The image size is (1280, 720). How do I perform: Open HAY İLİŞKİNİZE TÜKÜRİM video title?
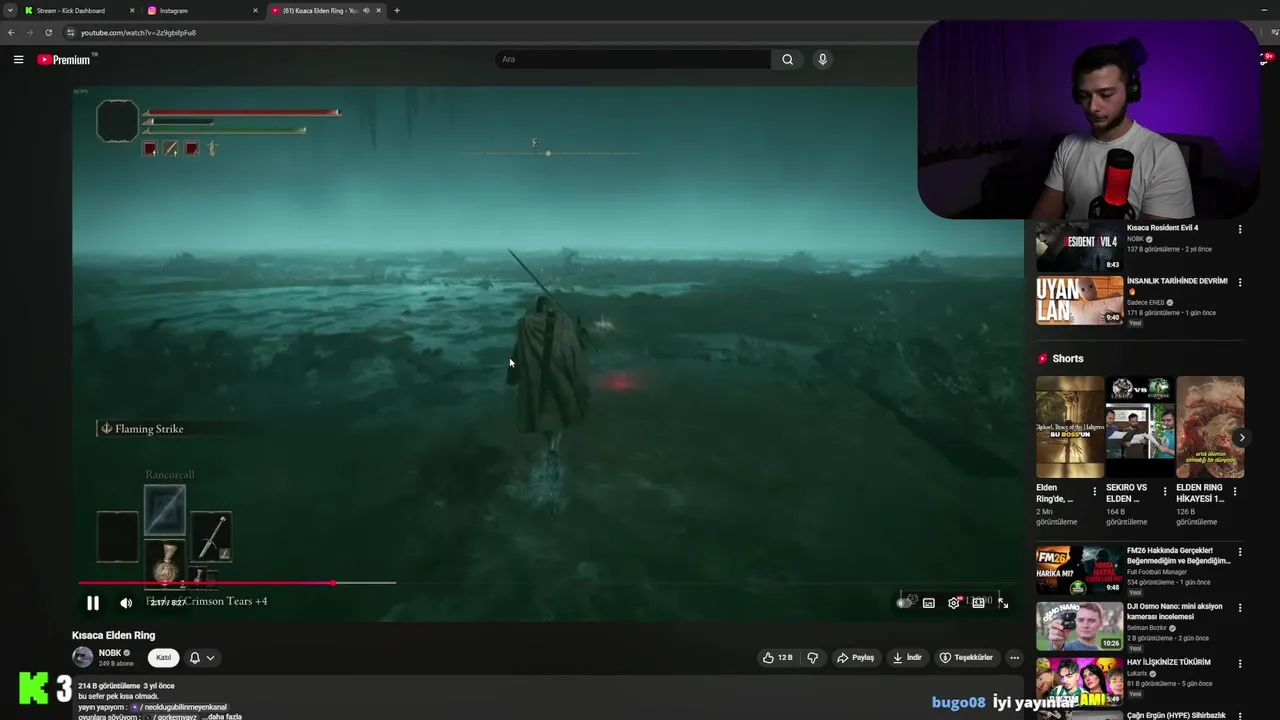(1168, 662)
